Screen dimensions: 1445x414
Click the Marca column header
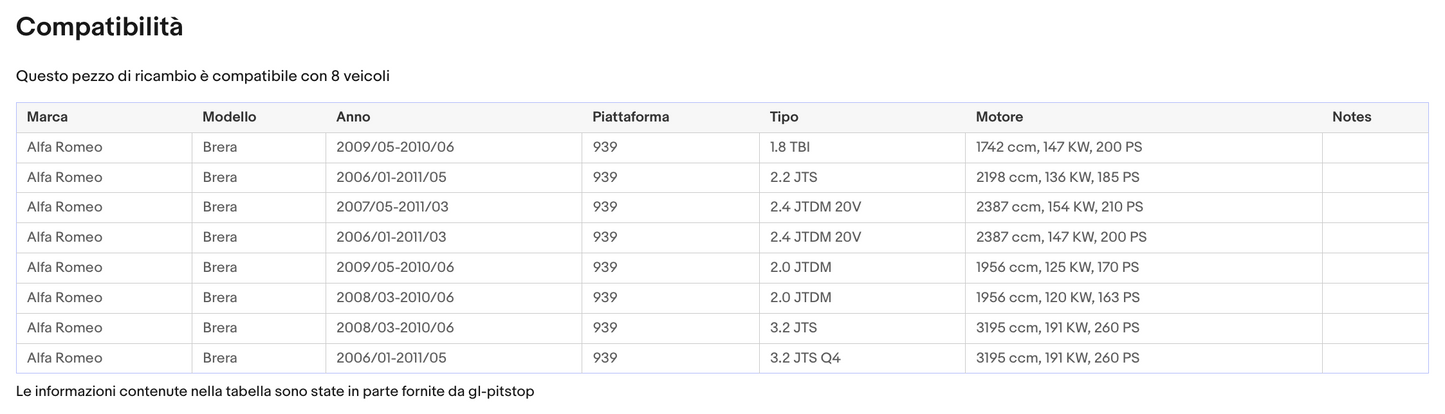(47, 117)
